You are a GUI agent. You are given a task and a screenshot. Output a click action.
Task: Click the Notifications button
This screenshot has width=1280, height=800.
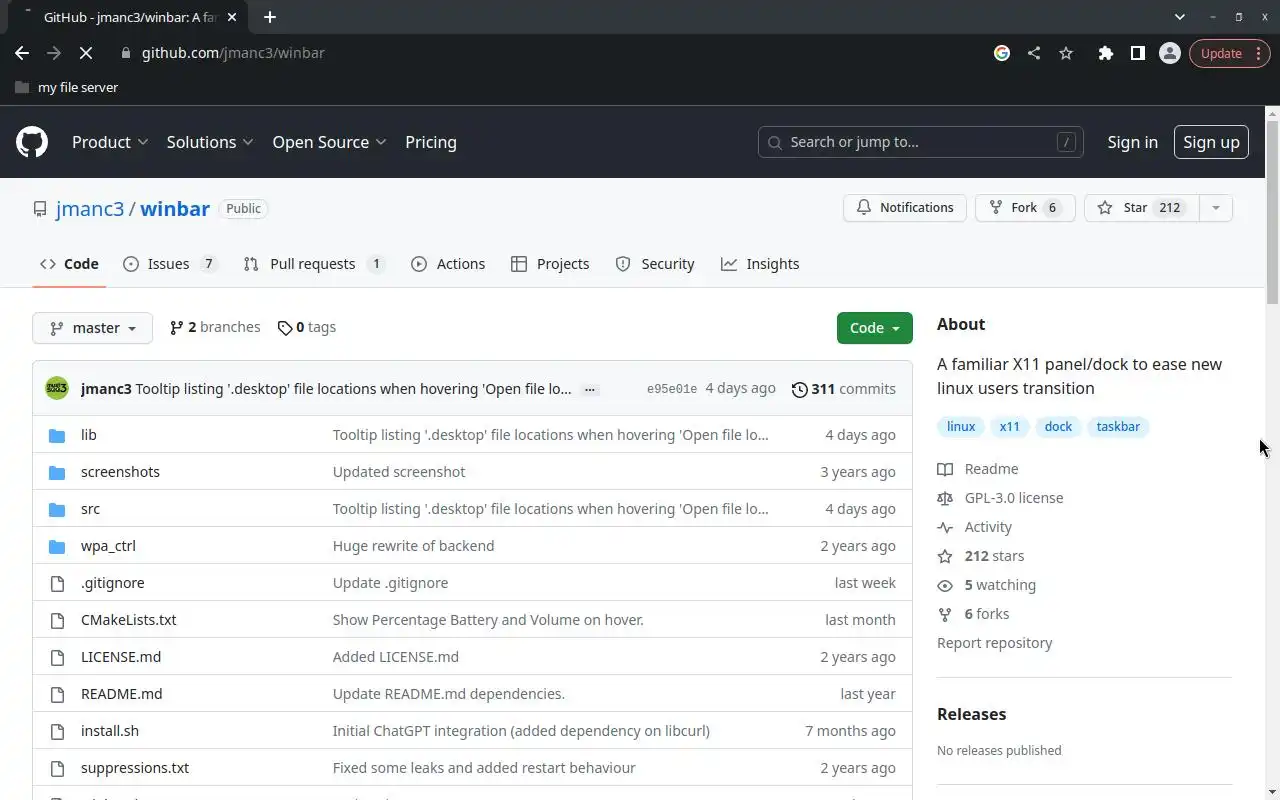(x=905, y=208)
